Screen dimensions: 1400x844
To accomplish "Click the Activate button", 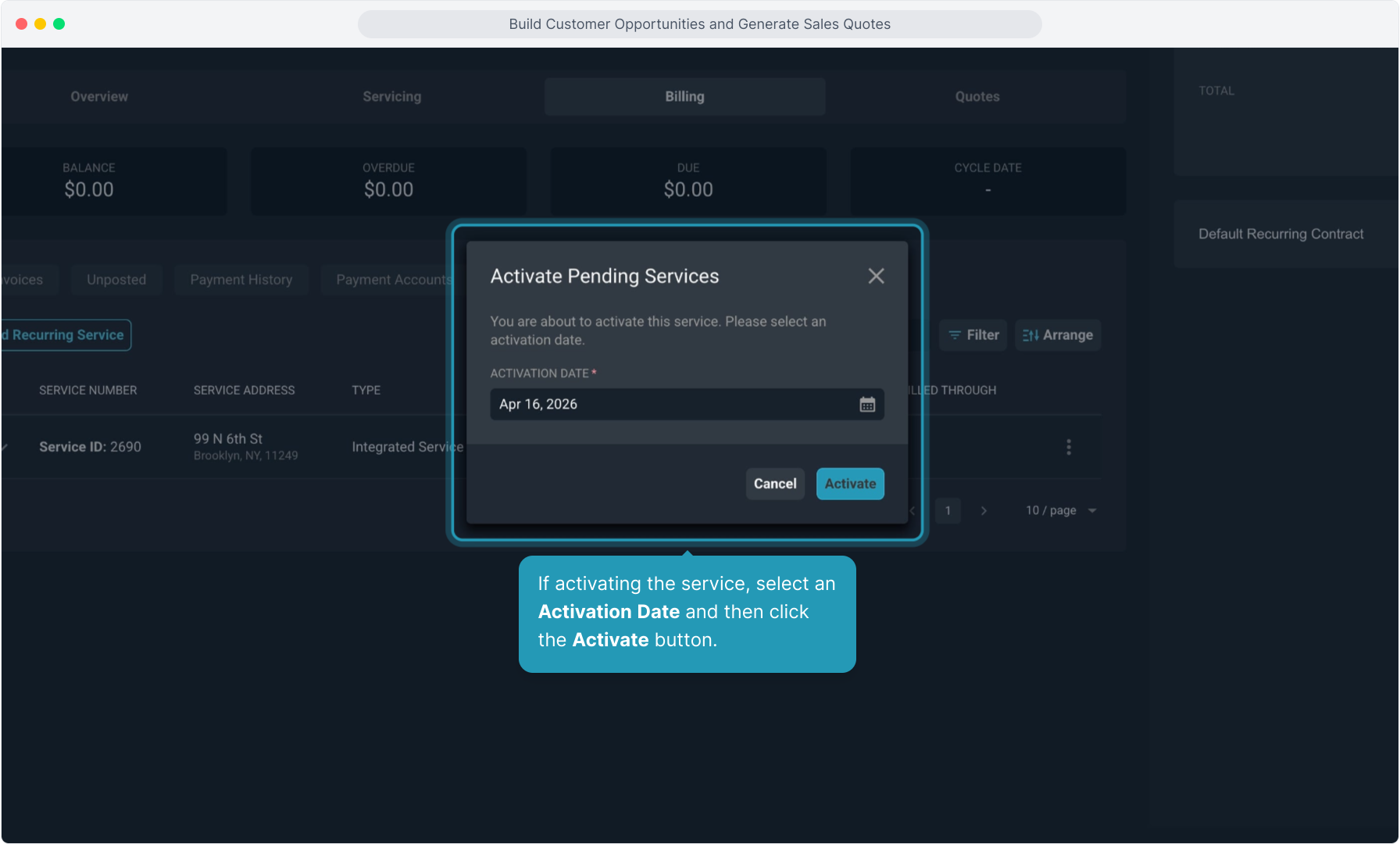I will tap(850, 484).
